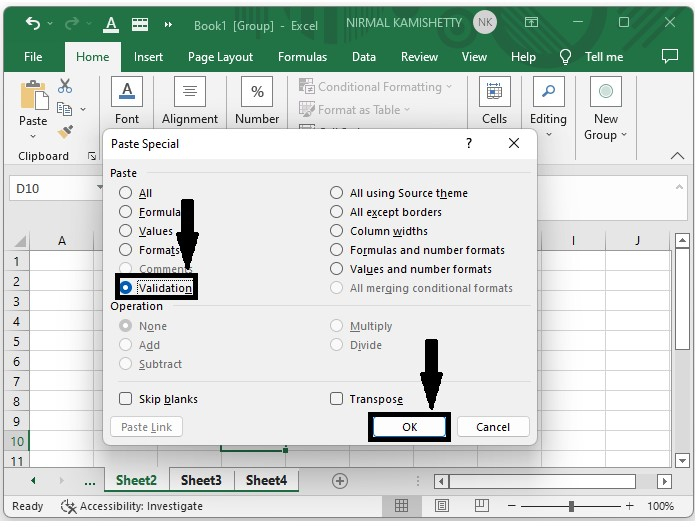The height and width of the screenshot is (527, 697).
Task: Open the Number percent group icon
Action: click(x=257, y=92)
